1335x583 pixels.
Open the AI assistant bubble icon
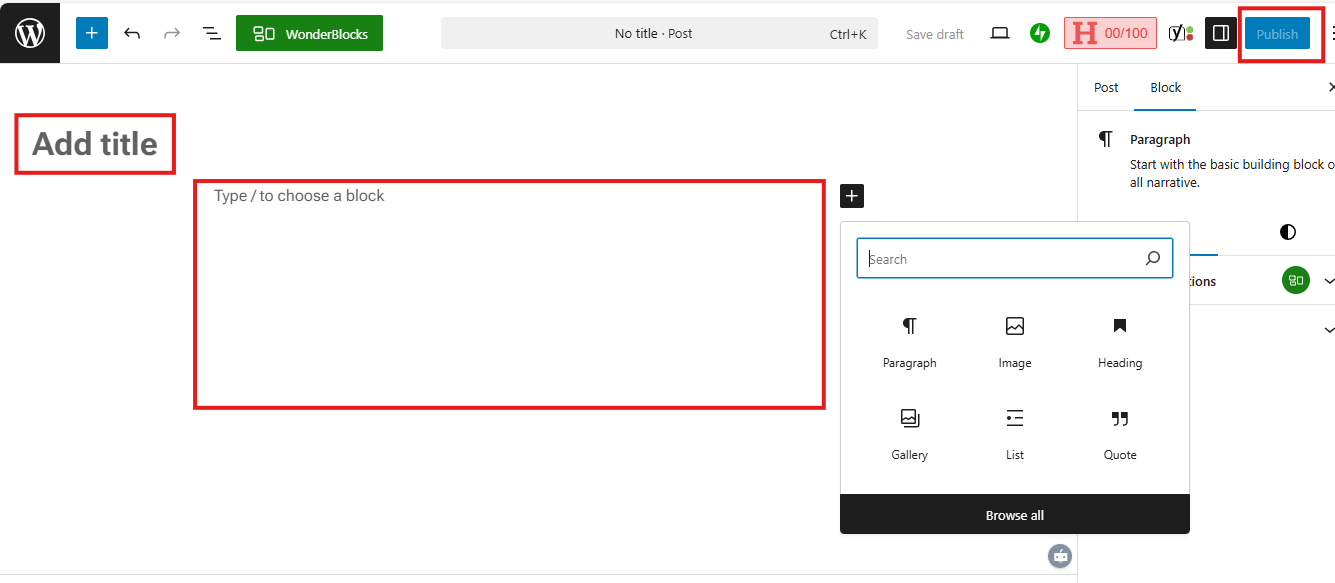[1059, 556]
